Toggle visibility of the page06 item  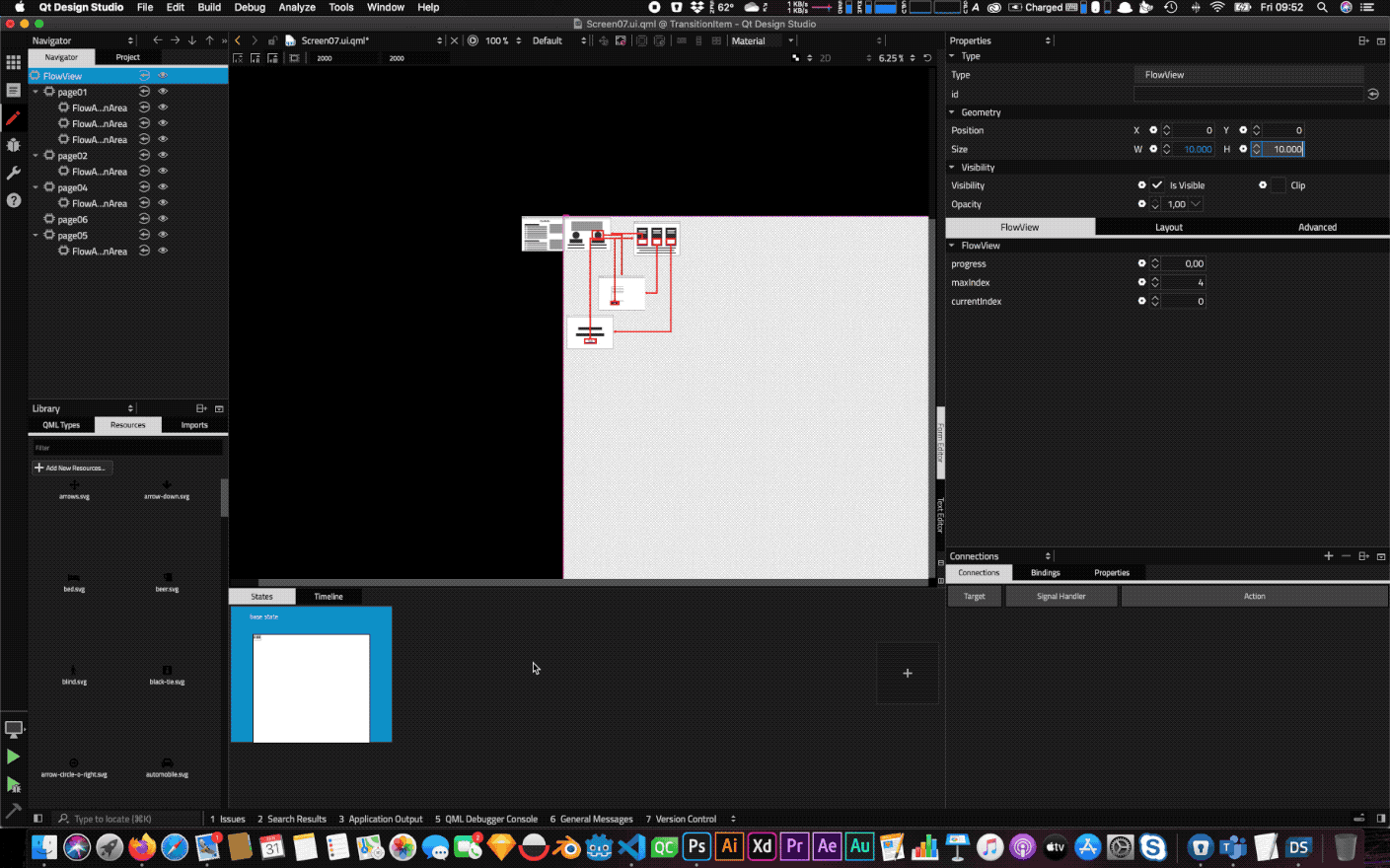point(163,219)
